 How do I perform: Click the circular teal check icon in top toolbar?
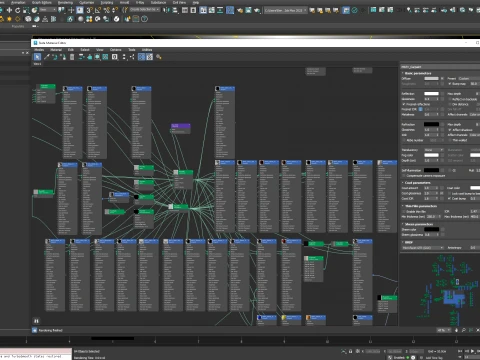[x=355, y=10]
